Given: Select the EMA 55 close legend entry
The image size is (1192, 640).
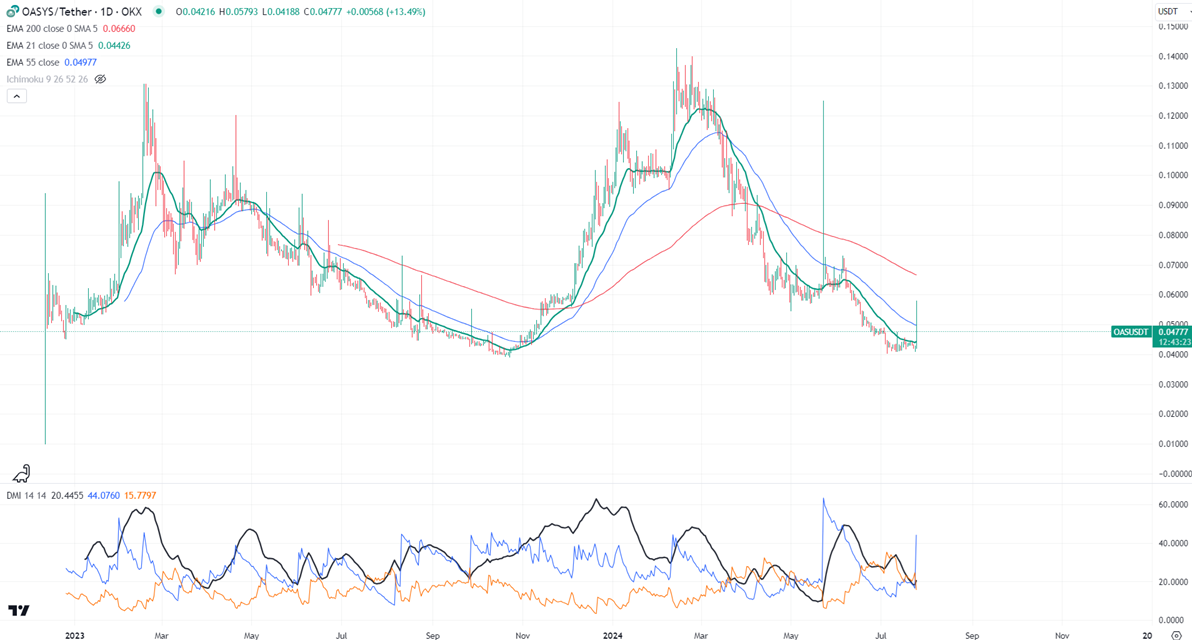Looking at the screenshot, I should coord(33,62).
